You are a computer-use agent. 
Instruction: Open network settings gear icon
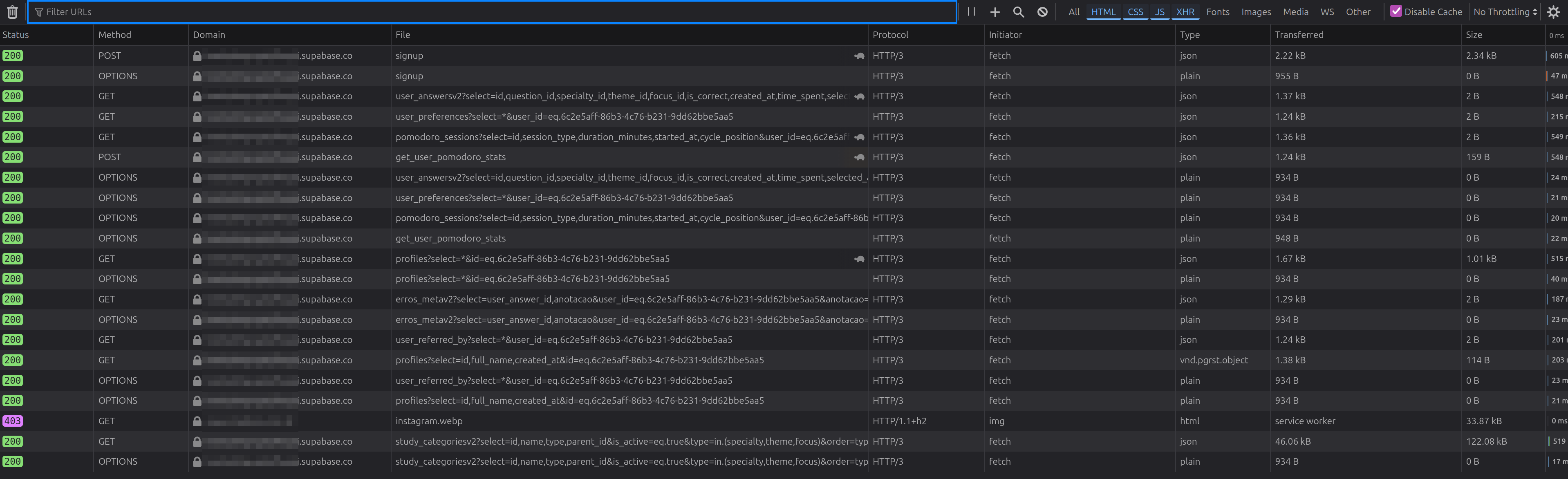click(1553, 12)
